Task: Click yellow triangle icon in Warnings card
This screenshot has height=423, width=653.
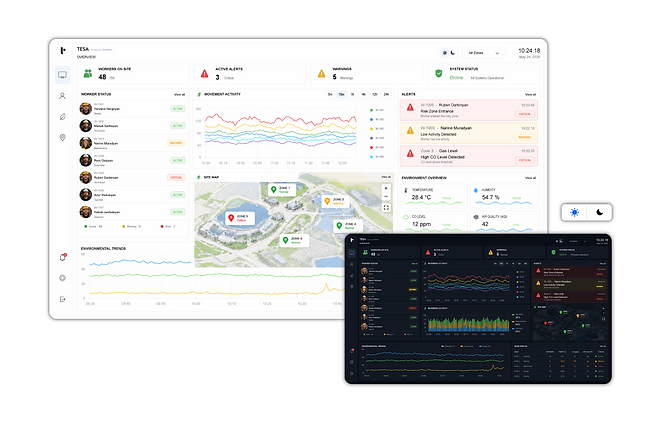Action: coord(322,74)
